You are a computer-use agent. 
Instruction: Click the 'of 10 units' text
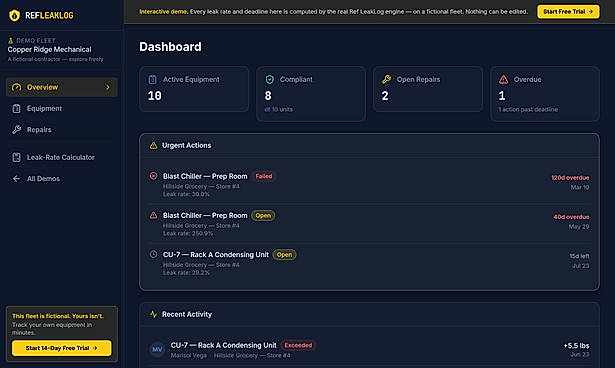278,109
